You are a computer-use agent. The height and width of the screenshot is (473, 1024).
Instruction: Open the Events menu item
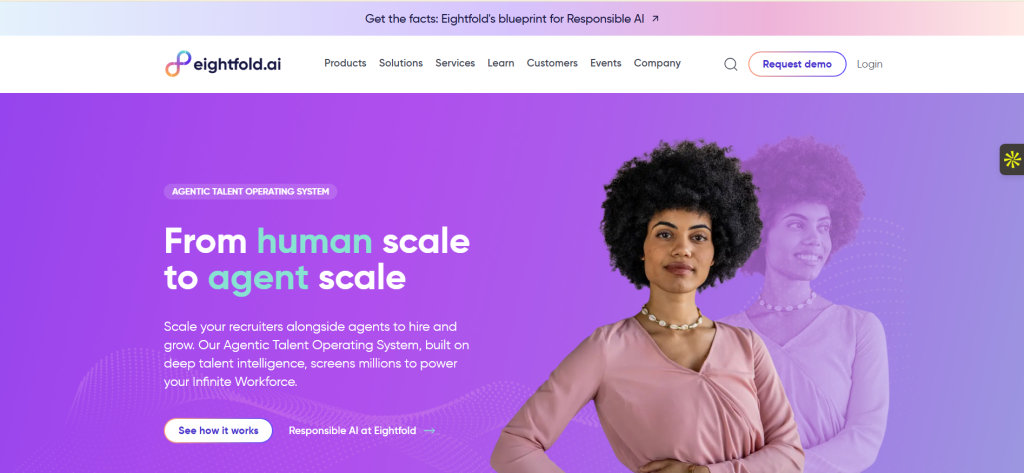[605, 63]
